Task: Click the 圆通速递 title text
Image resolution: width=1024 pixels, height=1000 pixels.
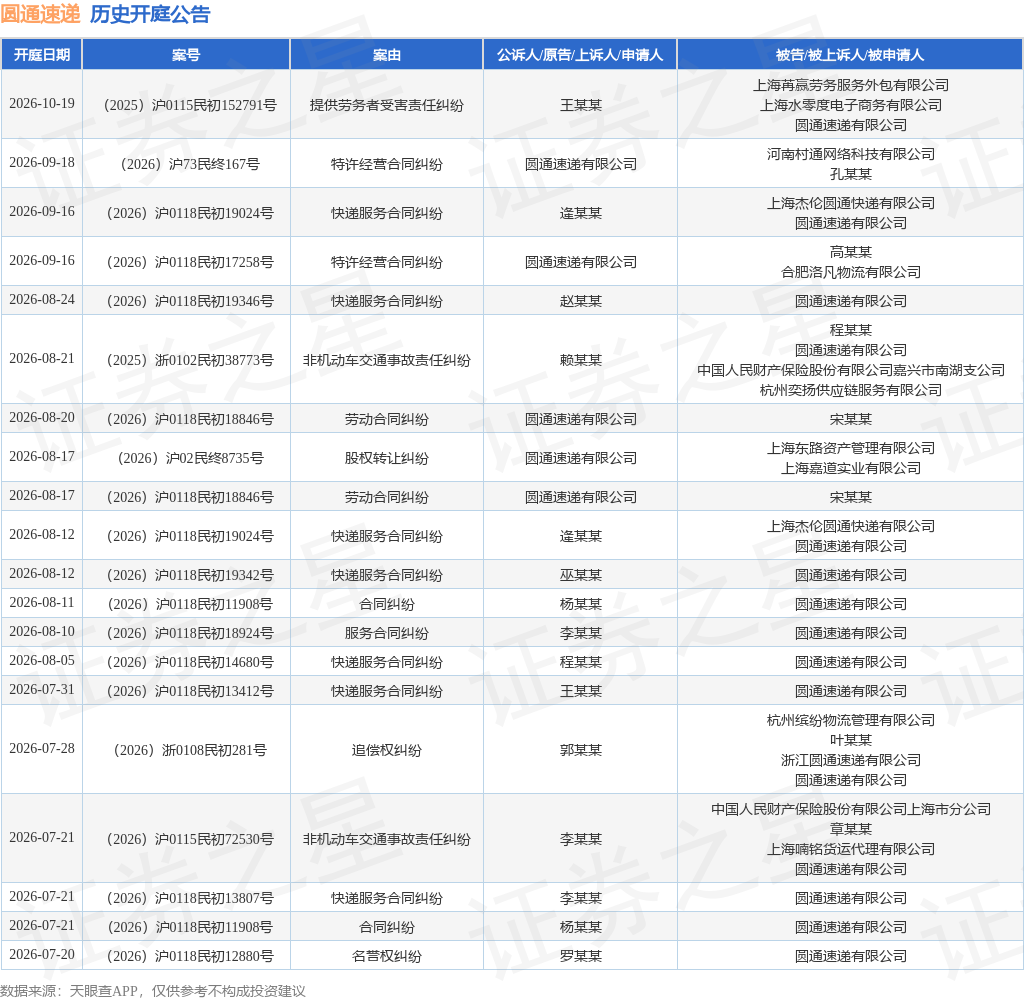Action: 40,14
